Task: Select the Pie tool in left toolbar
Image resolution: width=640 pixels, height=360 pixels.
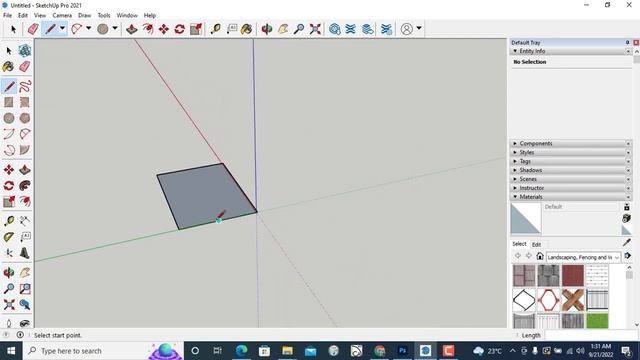Action: click(25, 150)
